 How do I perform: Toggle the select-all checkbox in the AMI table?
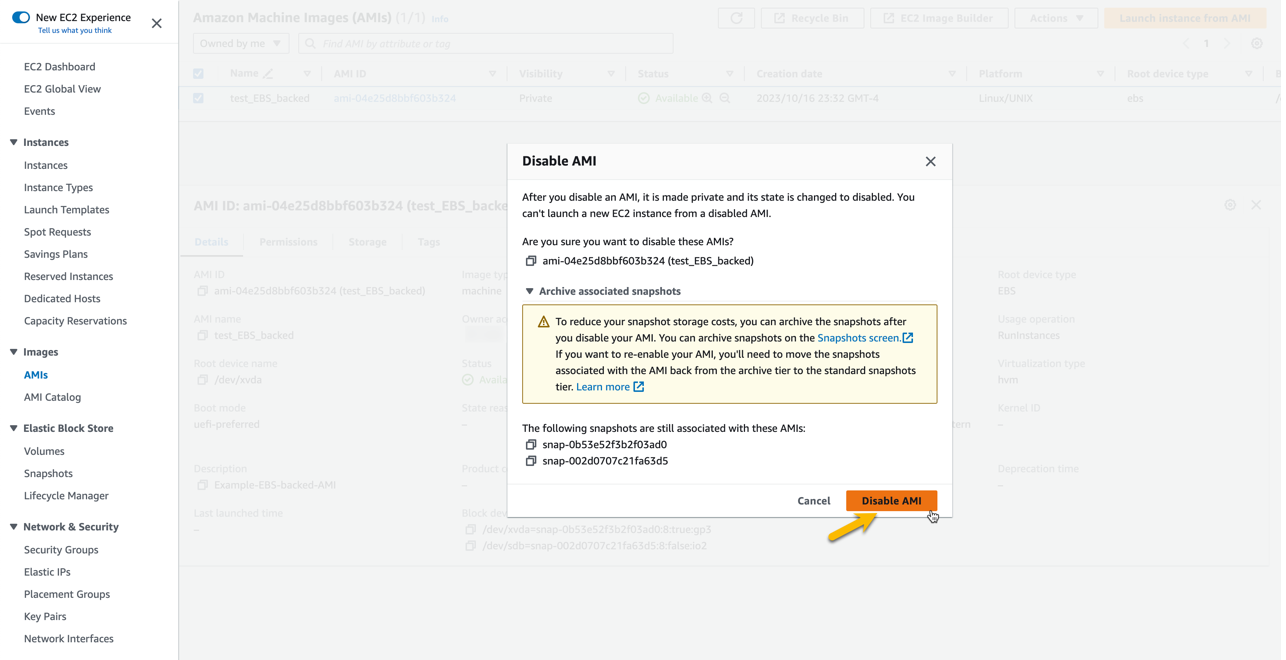tap(198, 73)
